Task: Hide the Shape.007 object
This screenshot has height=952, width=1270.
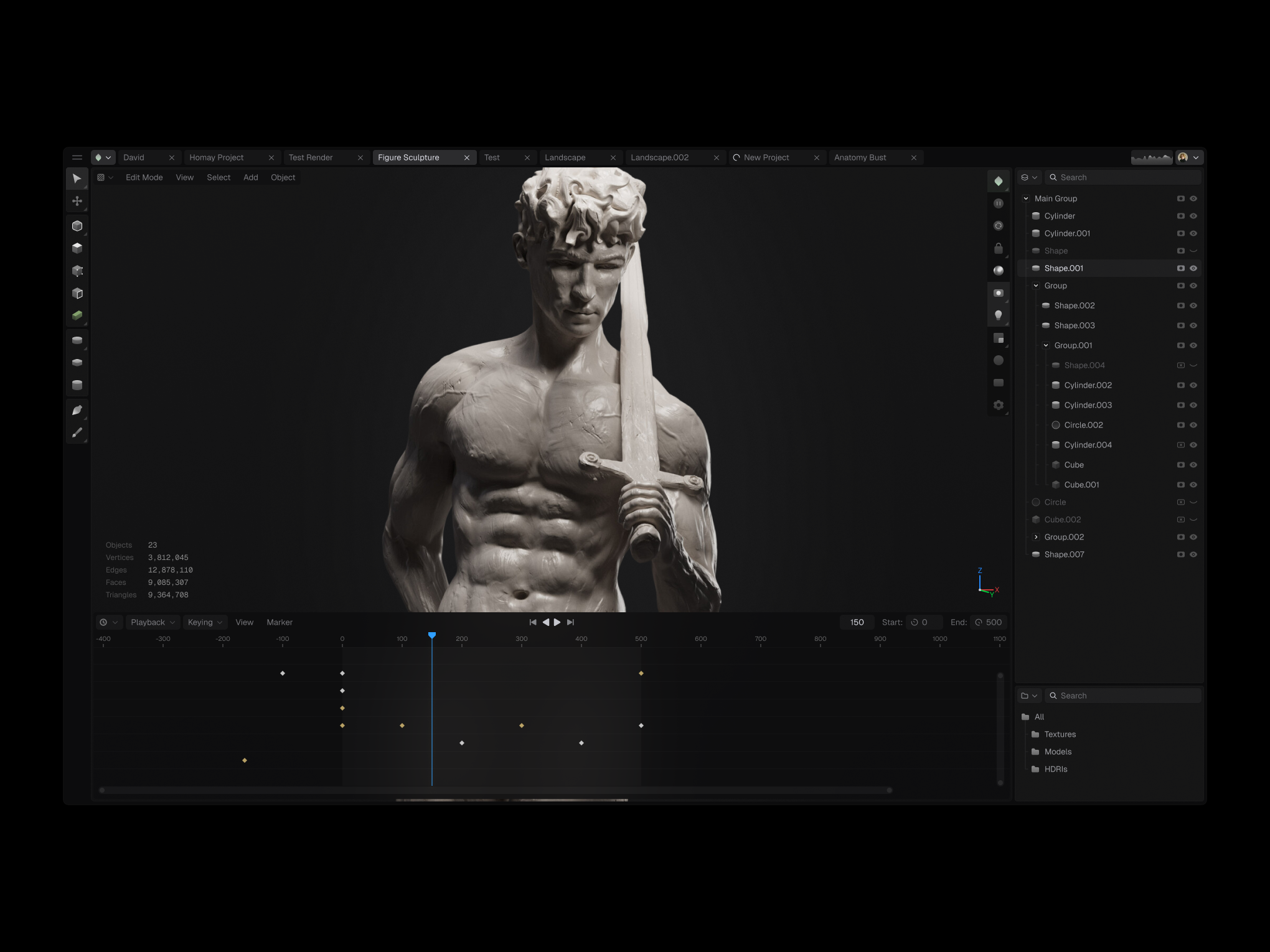Action: pos(1193,554)
